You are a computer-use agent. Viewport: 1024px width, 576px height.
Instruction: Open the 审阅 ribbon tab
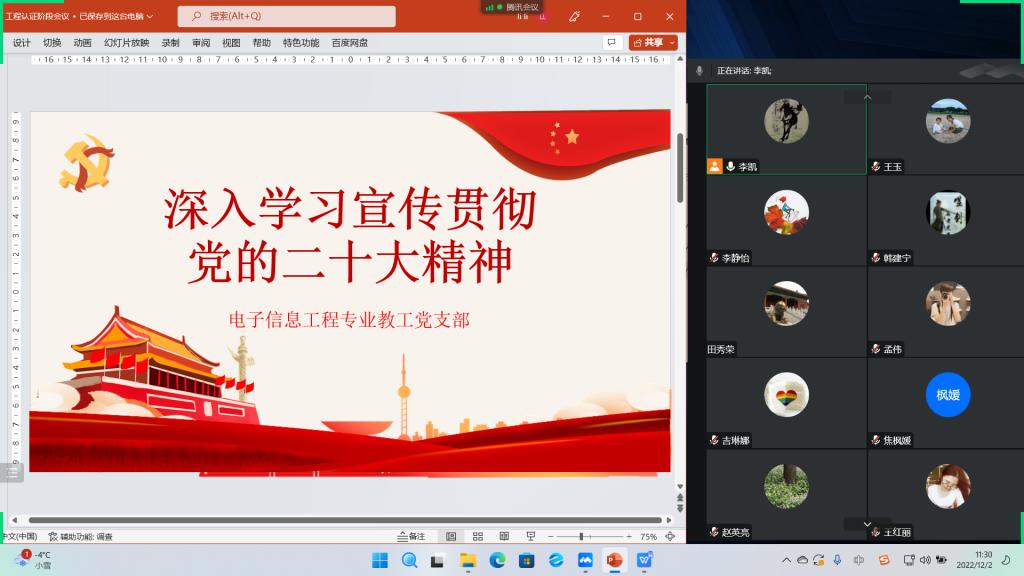coord(201,43)
